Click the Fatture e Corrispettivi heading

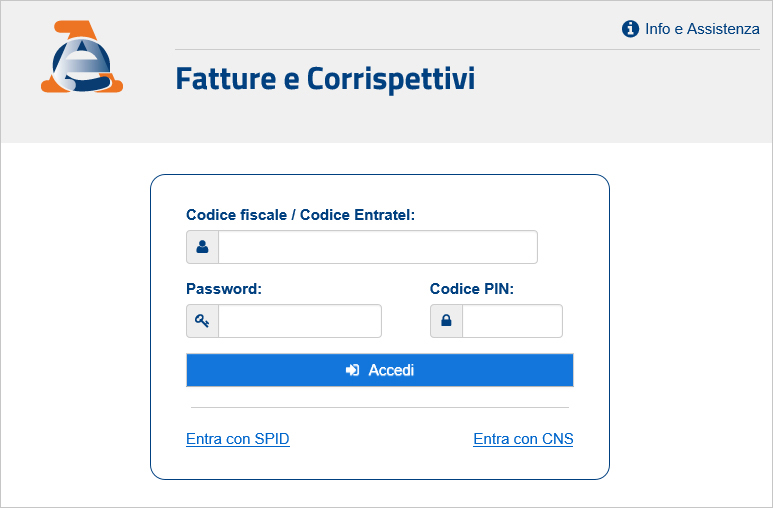[x=325, y=78]
